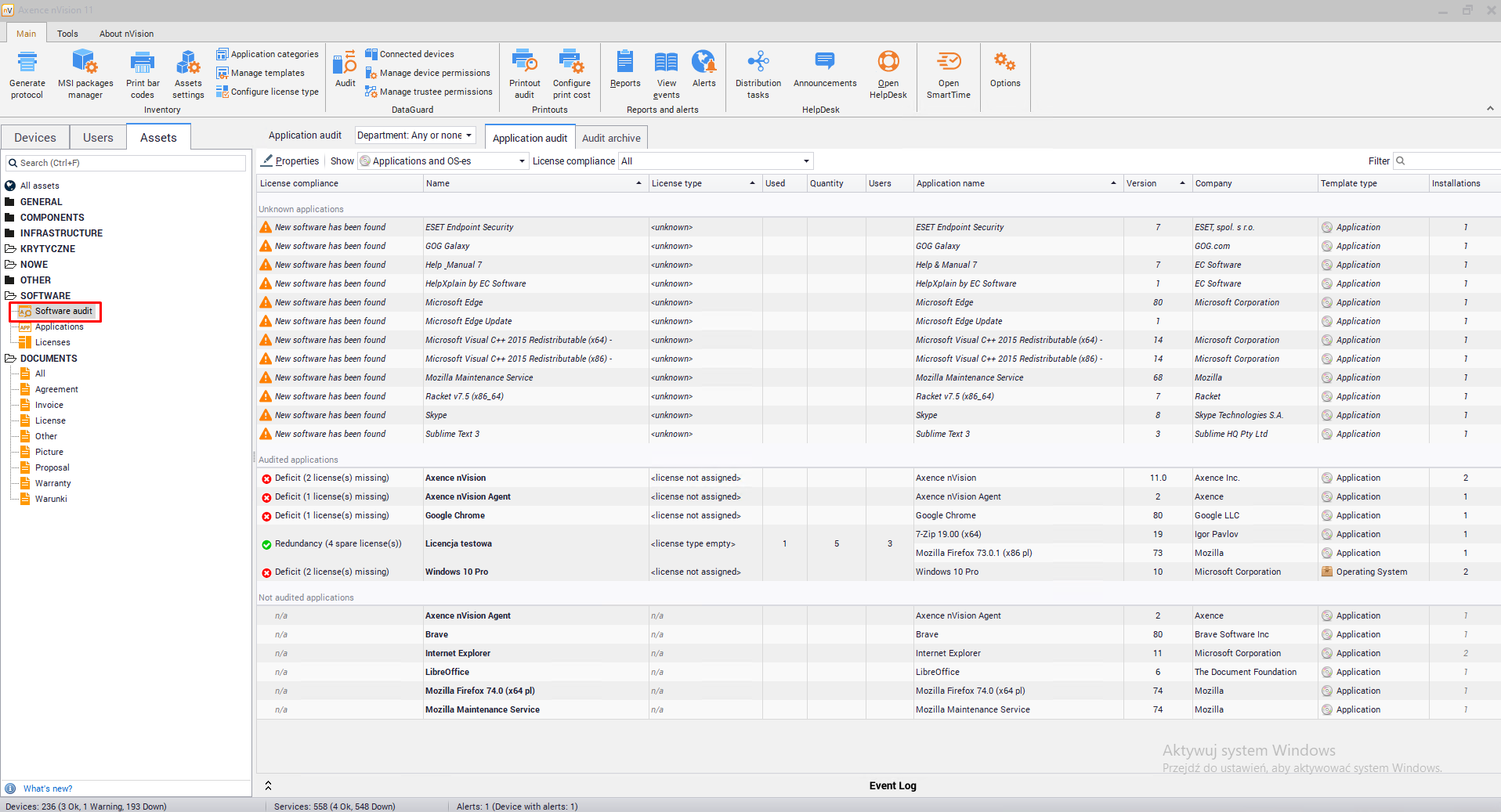Viewport: 1501px width, 812px height.
Task: Expand the Event Log panel
Action: (x=268, y=785)
